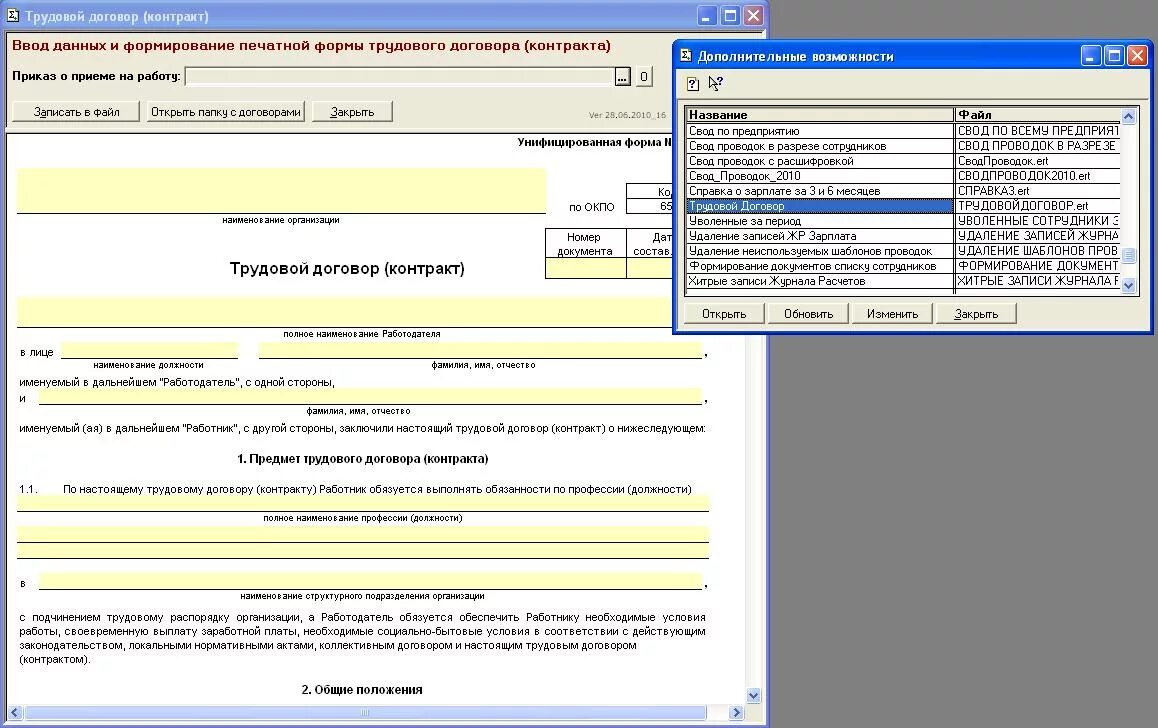The height and width of the screenshot is (728, 1158).
Task: Click the наименование организации yellow field
Action: point(281,190)
